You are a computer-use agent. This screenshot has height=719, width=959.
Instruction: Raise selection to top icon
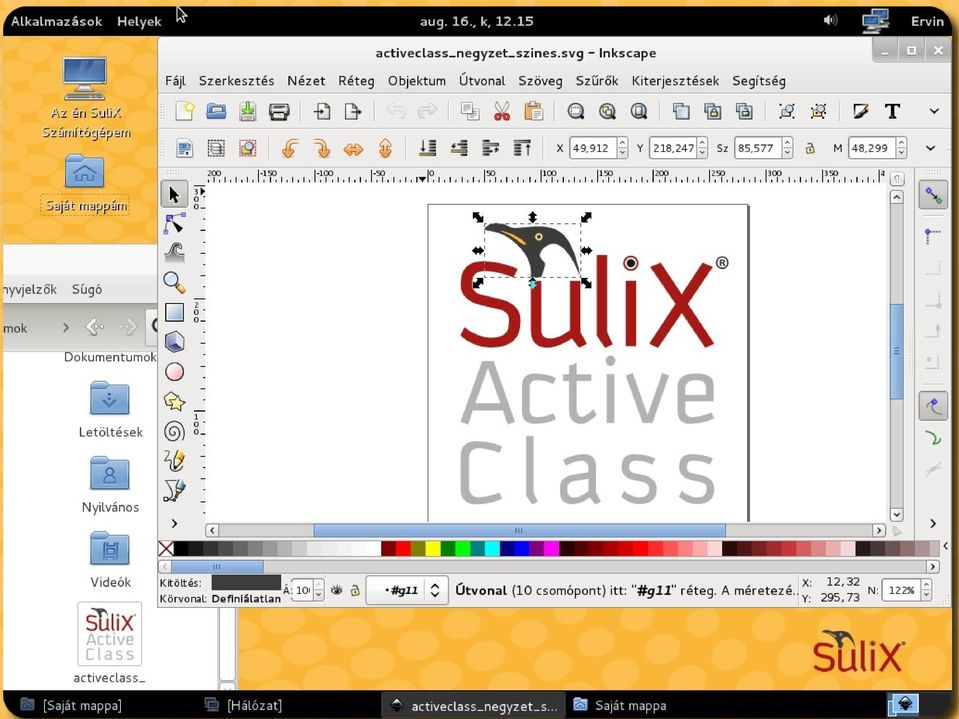click(522, 148)
